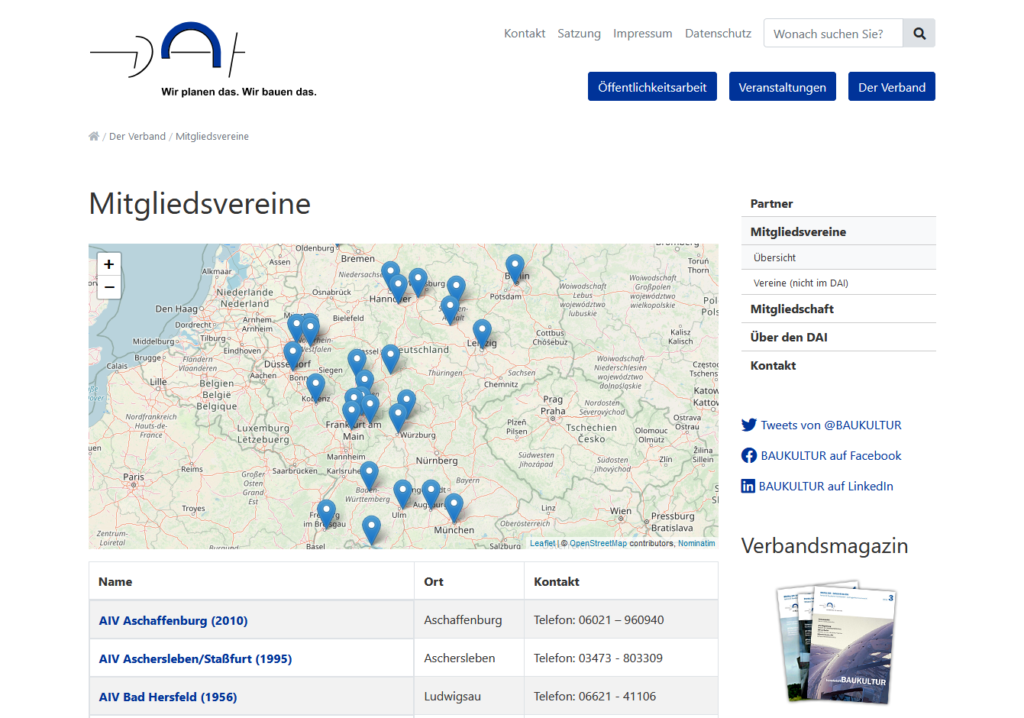Click the Name column header
Image resolution: width=1024 pixels, height=718 pixels.
pos(251,581)
